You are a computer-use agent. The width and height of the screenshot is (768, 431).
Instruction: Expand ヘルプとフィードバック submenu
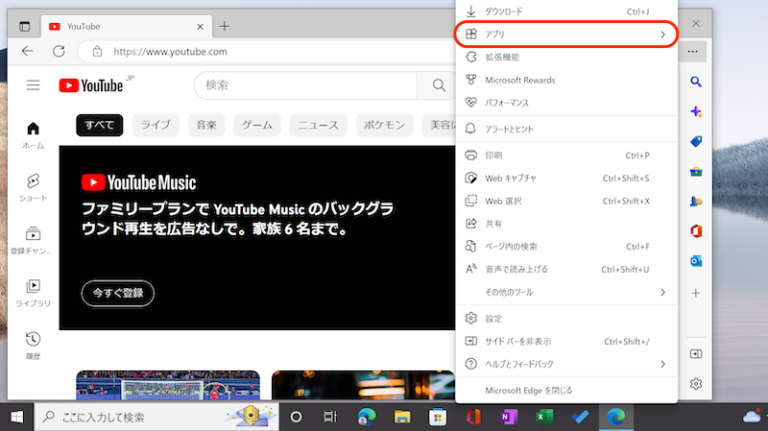point(567,364)
